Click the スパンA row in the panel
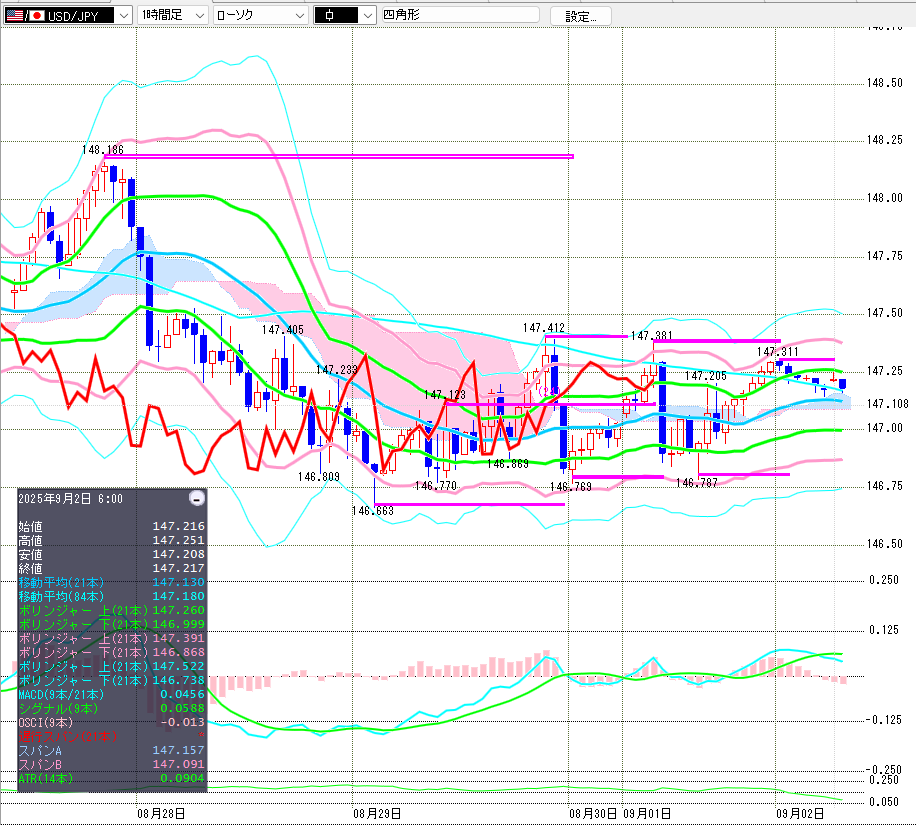Viewport: 916px width, 825px height. (112, 751)
